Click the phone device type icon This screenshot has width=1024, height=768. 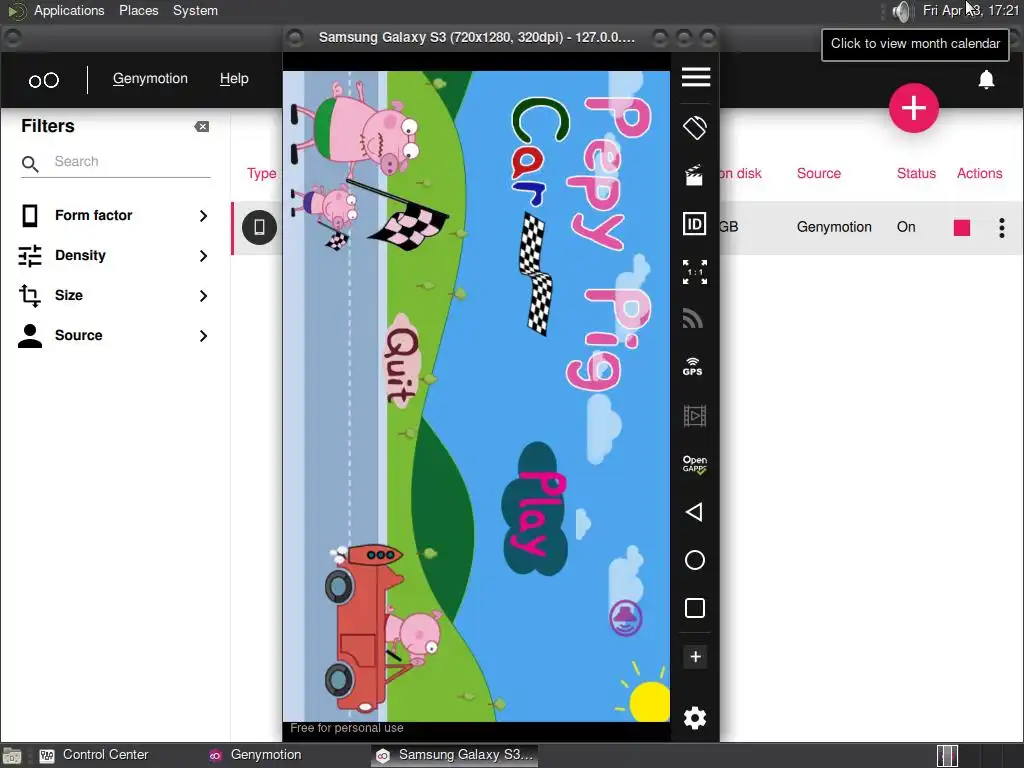point(259,227)
